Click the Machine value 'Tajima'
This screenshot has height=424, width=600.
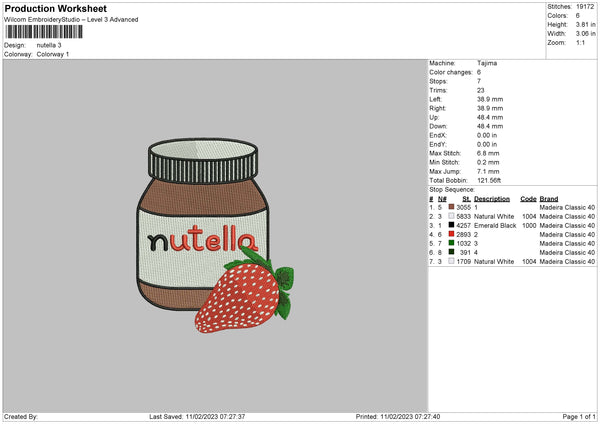[x=487, y=63]
